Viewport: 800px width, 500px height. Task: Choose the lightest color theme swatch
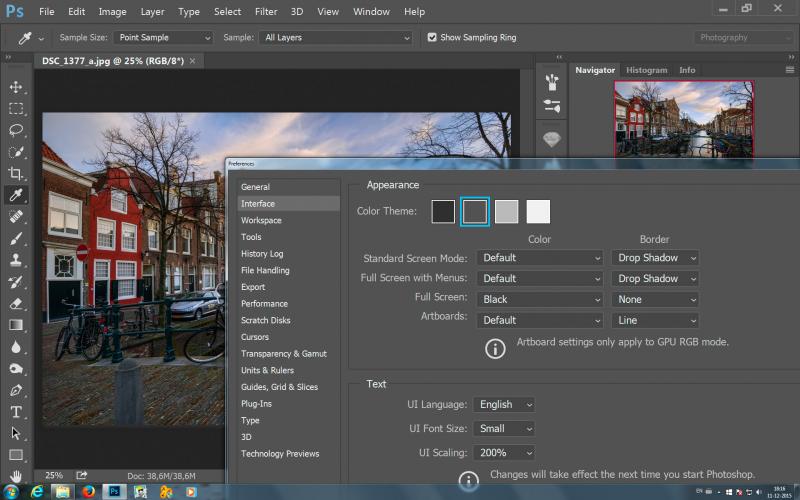pyautogui.click(x=538, y=211)
